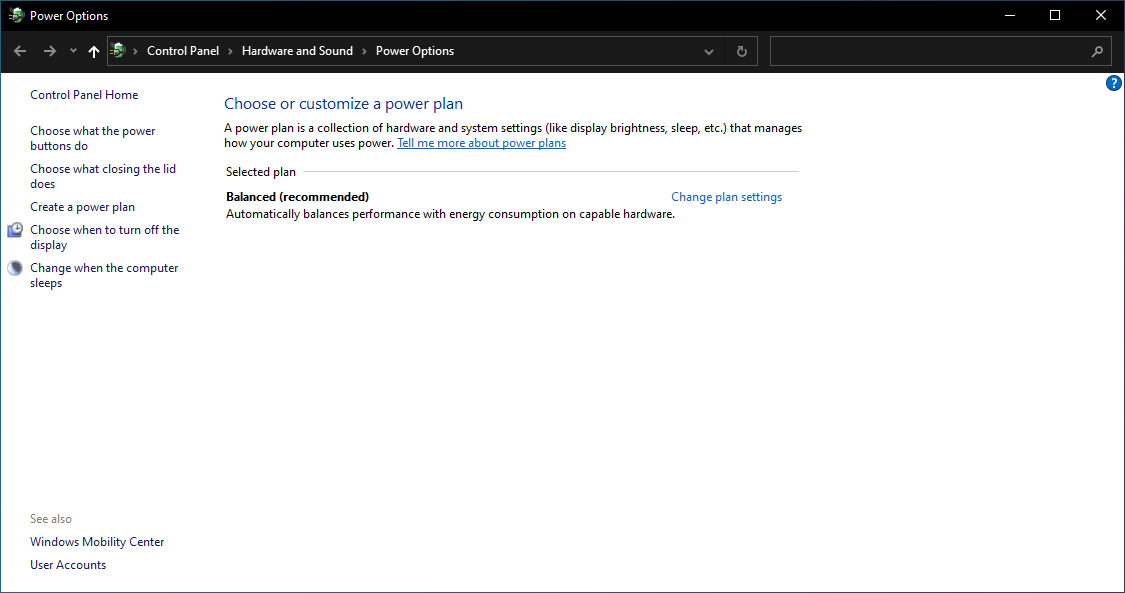Click inside the Control Panel search box
1125x593 pixels.
click(x=930, y=51)
